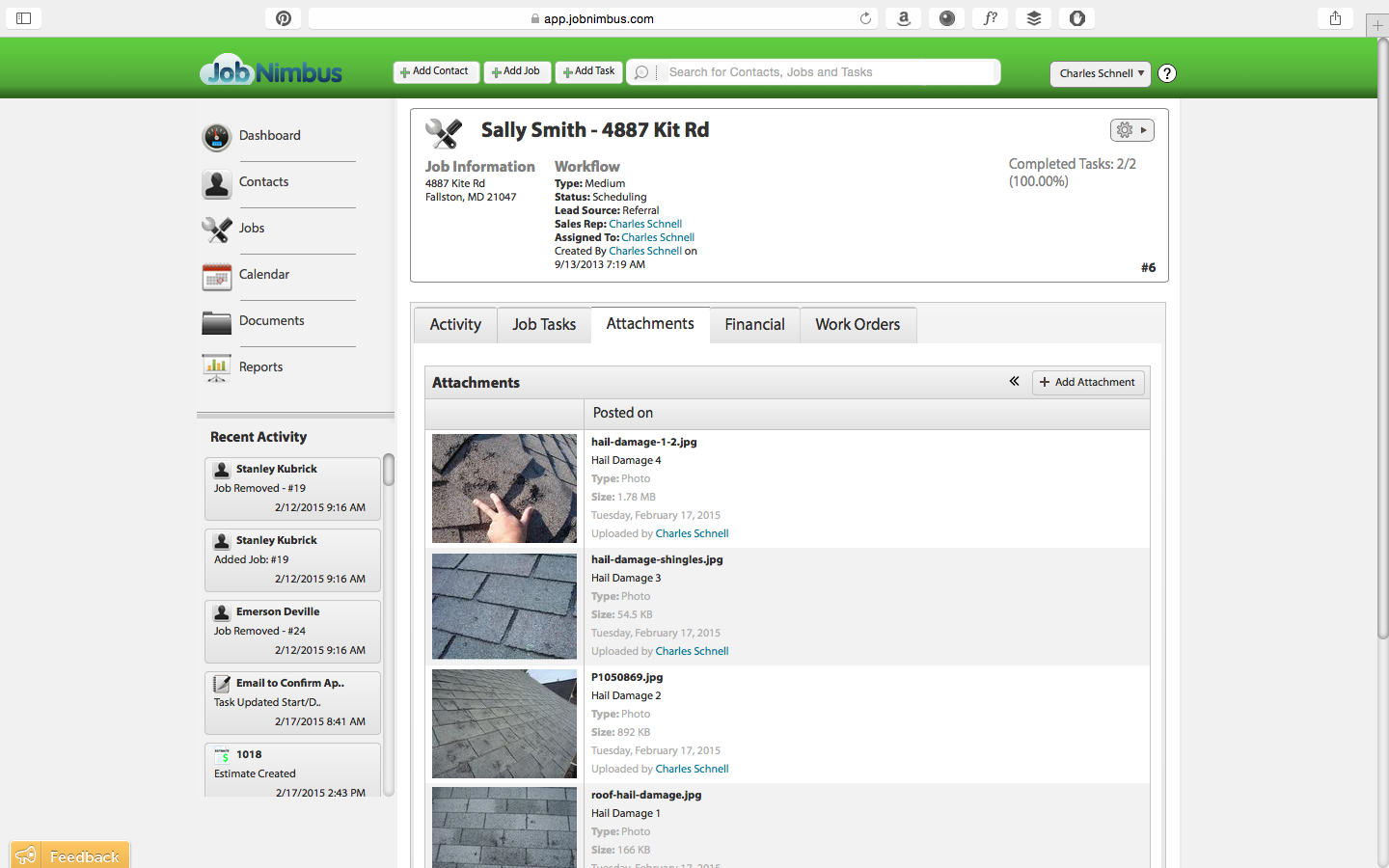This screenshot has height=868, width=1389.
Task: Reload the page in Safari
Action: coord(865,18)
